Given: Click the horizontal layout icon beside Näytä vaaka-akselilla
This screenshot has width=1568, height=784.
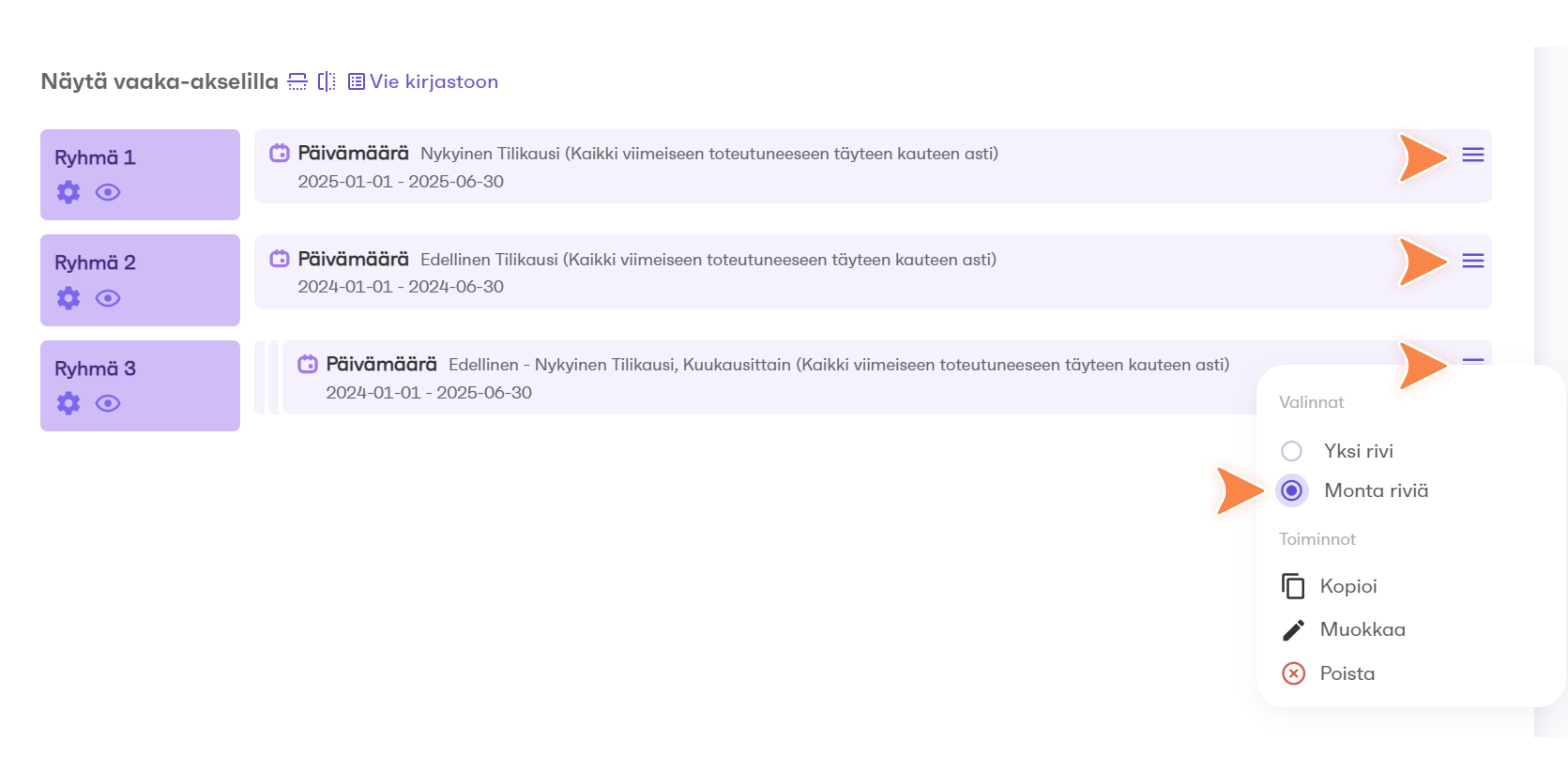Looking at the screenshot, I should (x=297, y=82).
